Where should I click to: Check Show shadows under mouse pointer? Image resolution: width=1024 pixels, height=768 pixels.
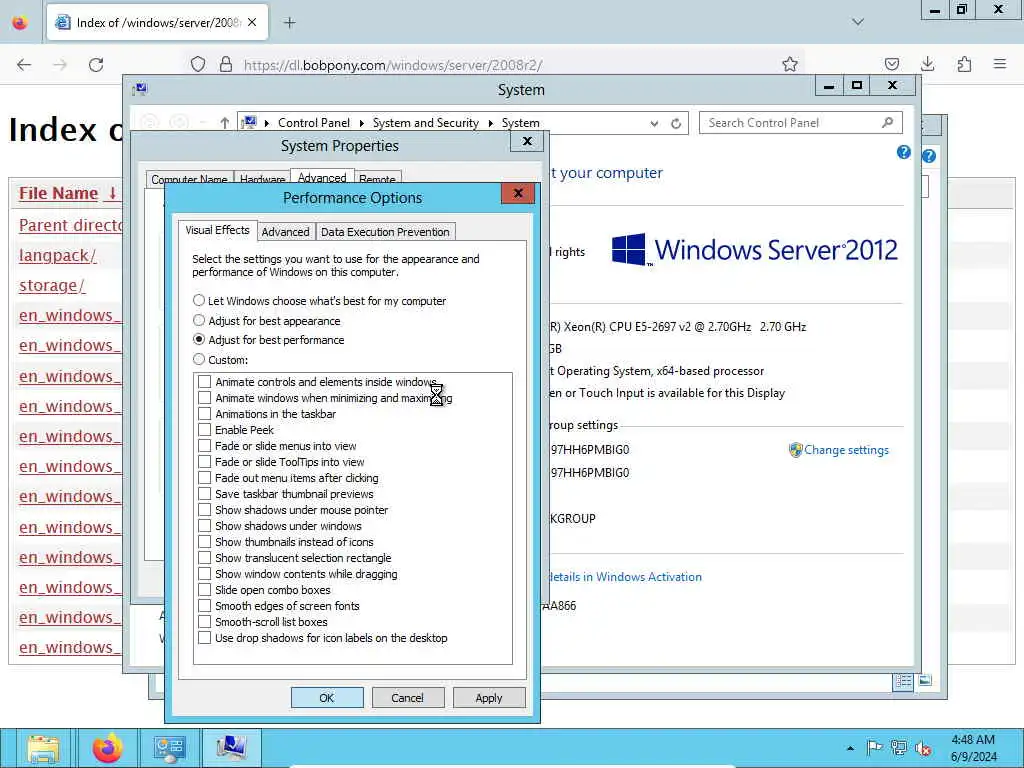point(204,509)
